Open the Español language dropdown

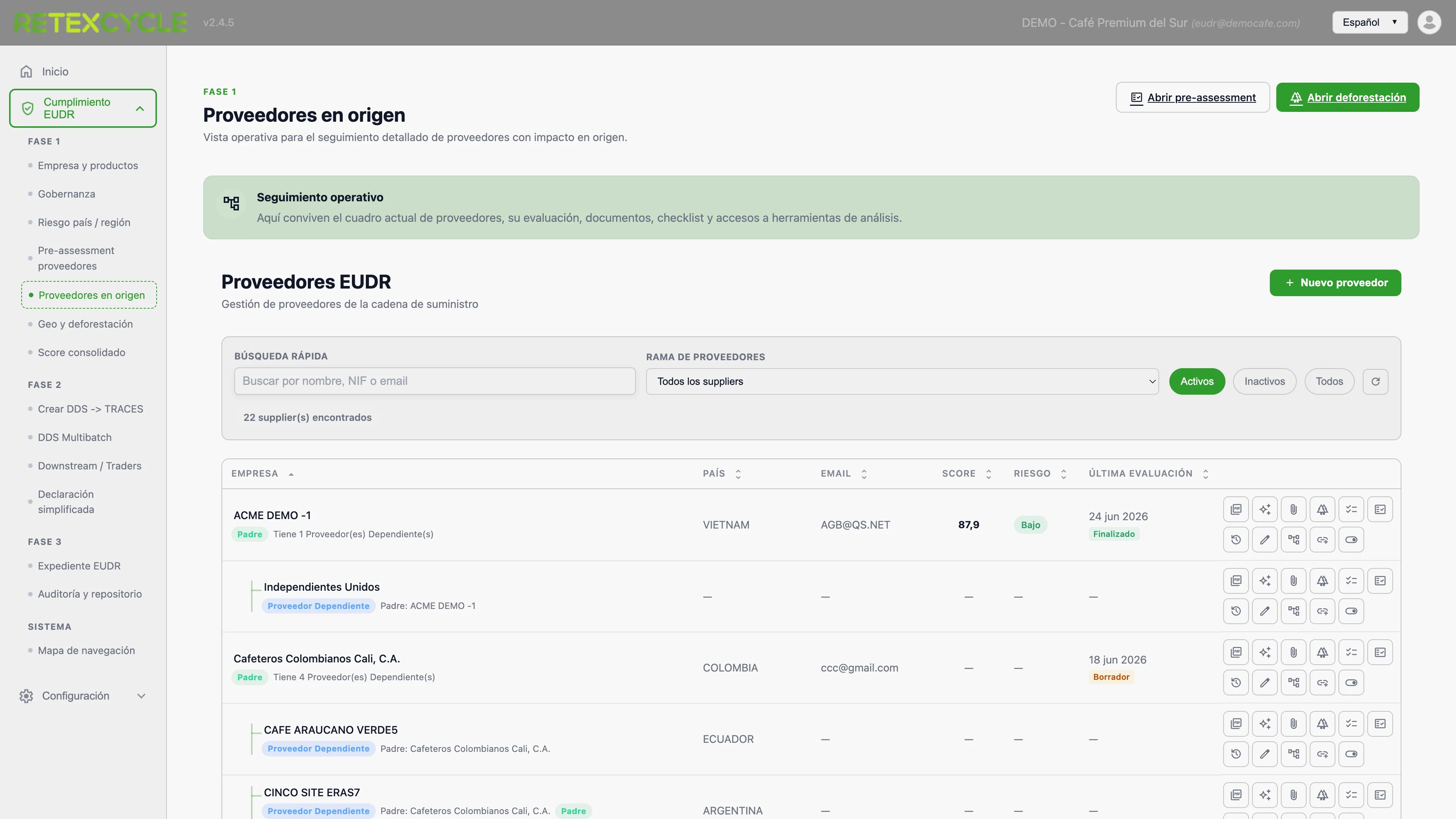[1370, 22]
